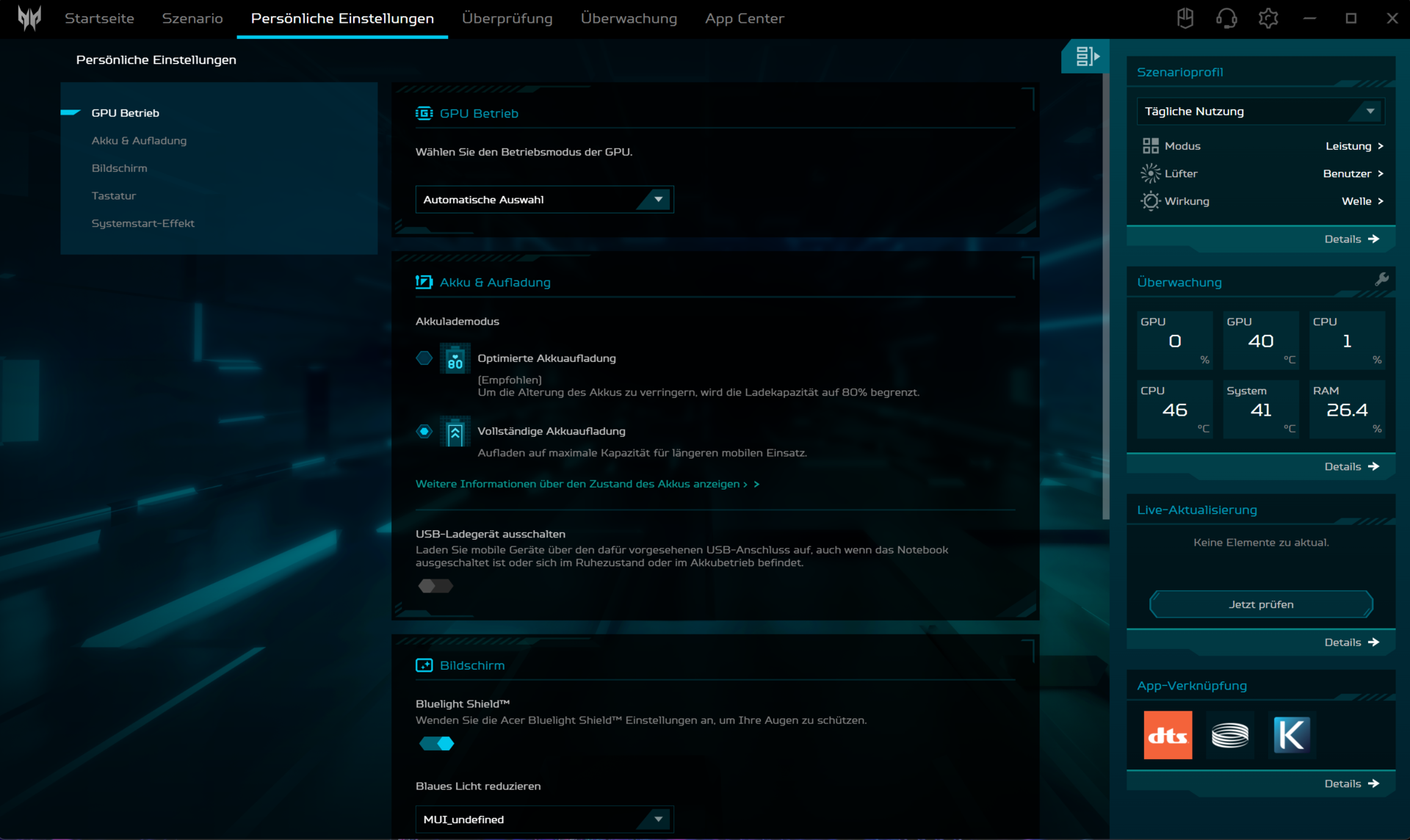Click the Überwachung wrench icon
Viewport: 1410px width, 840px height.
pyautogui.click(x=1381, y=280)
